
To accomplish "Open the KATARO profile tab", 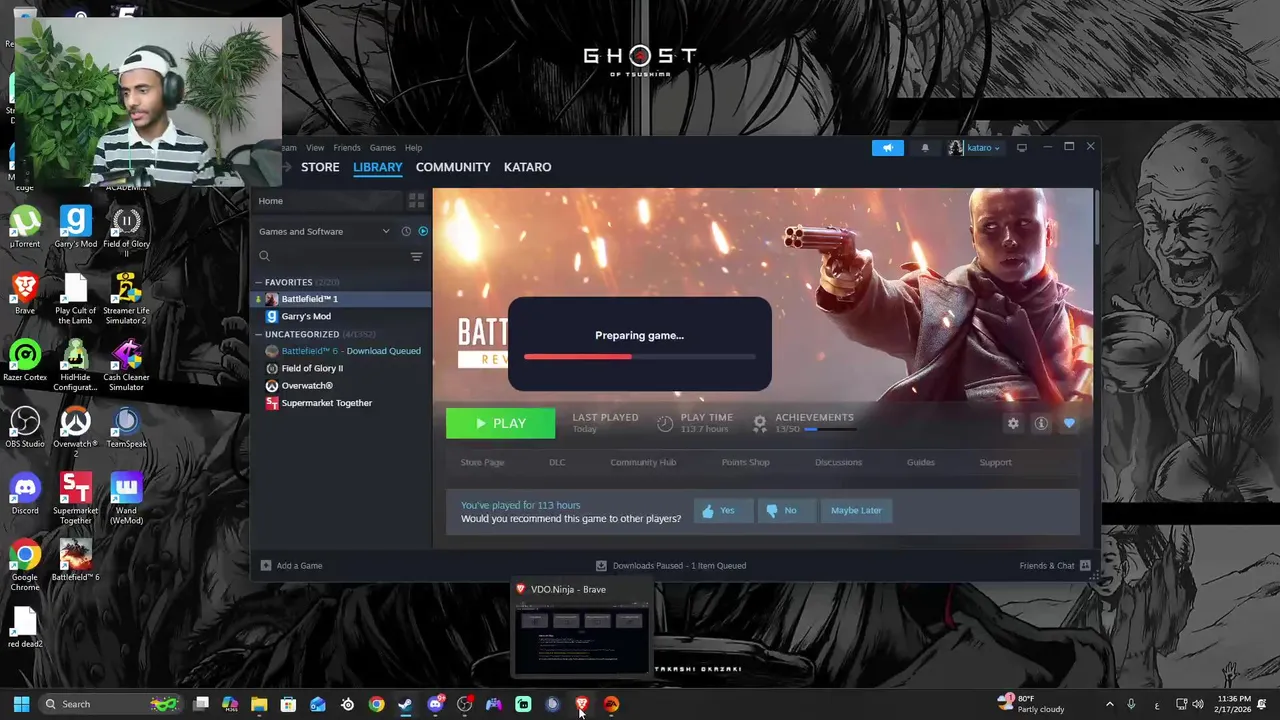I will (527, 167).
